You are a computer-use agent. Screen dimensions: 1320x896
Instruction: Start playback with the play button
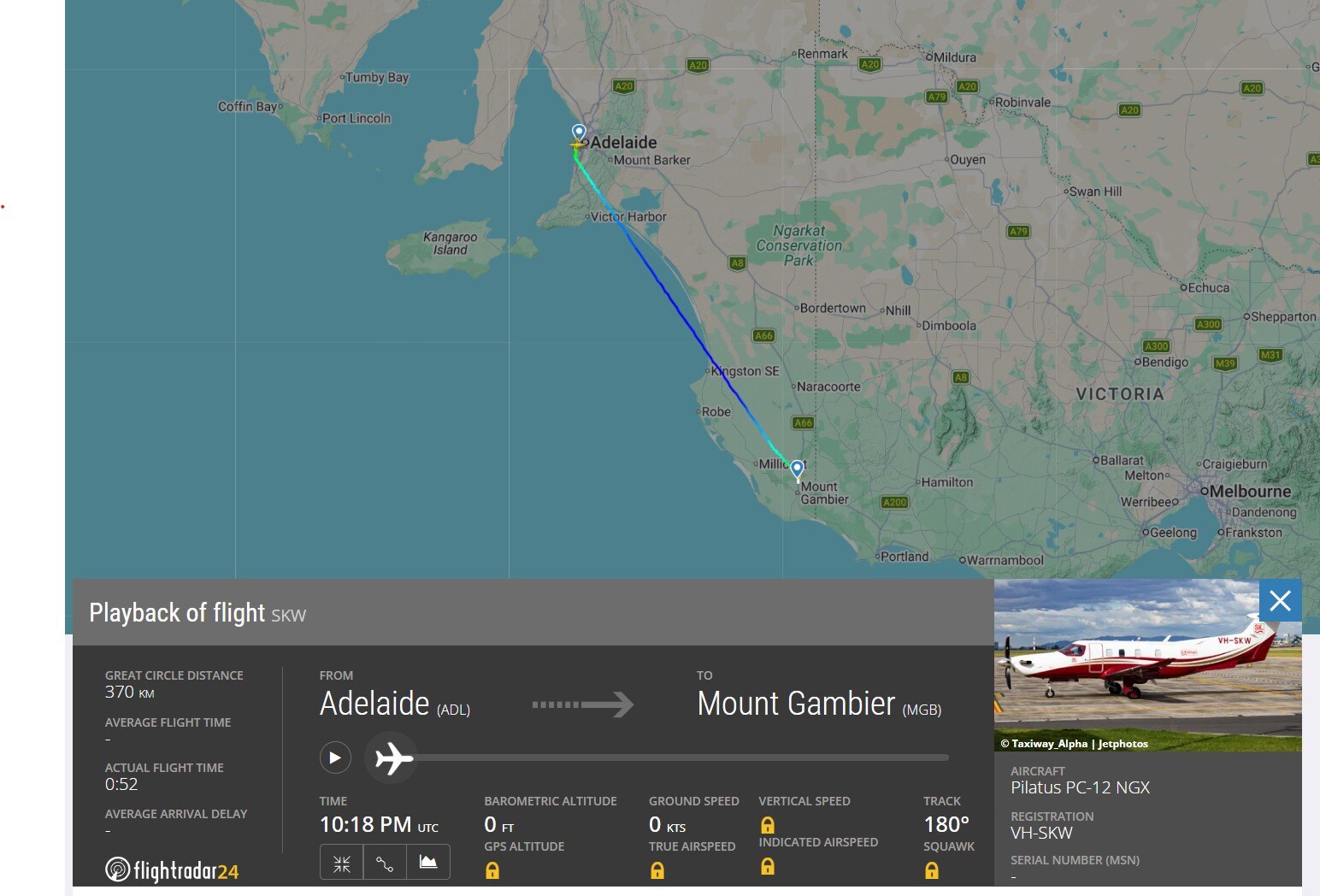335,757
